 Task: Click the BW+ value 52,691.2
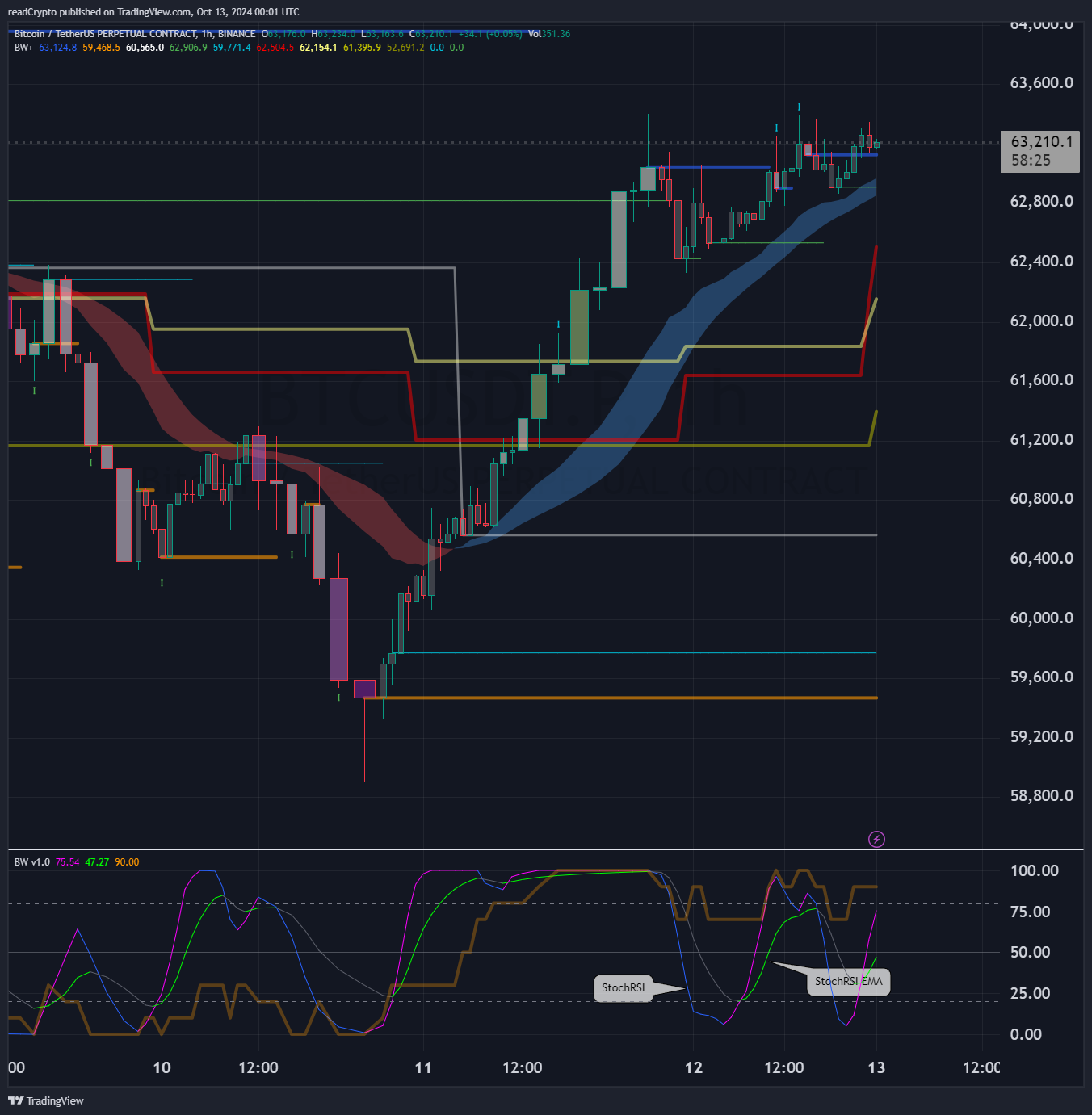tap(405, 48)
